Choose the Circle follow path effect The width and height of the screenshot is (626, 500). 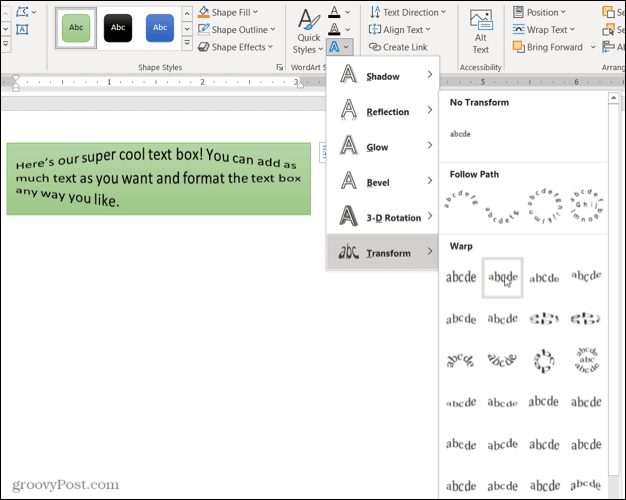point(545,205)
